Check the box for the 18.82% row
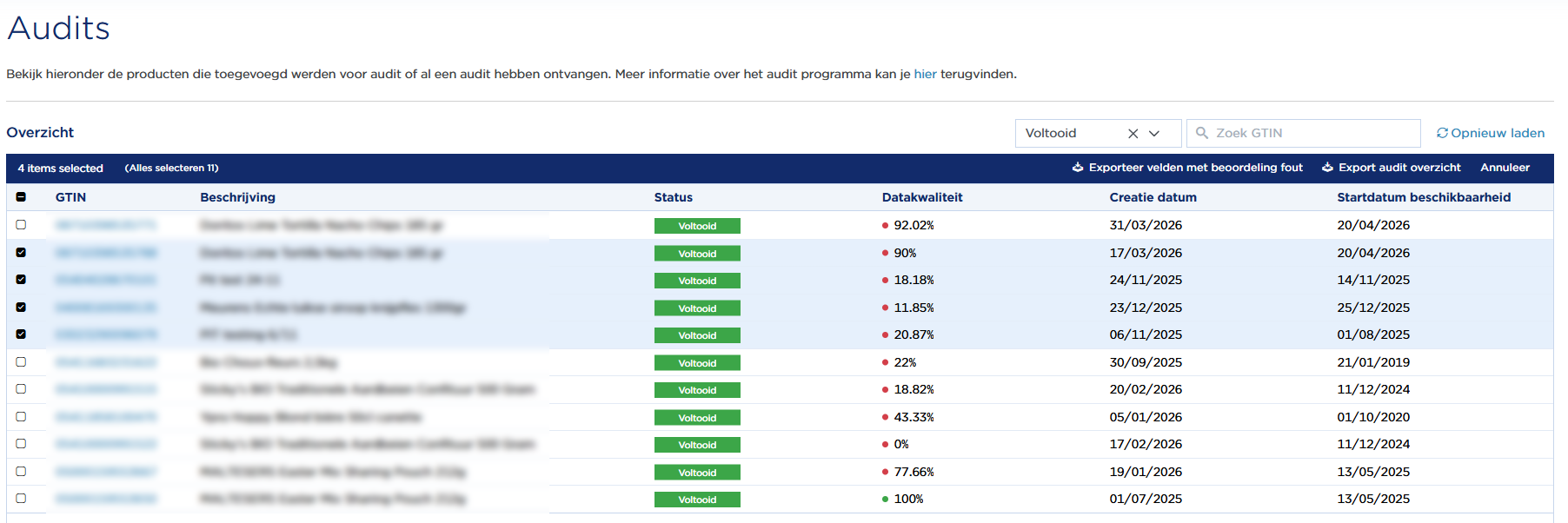 [21, 389]
